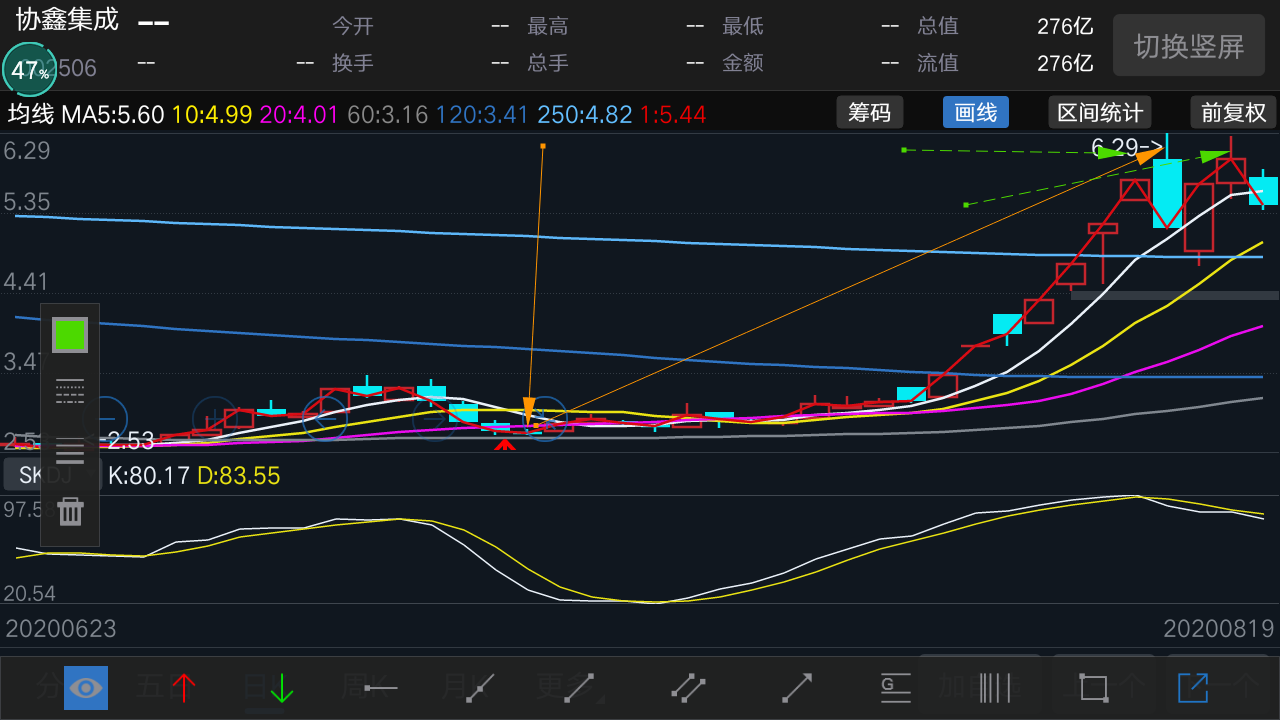Image resolution: width=1280 pixels, height=720 pixels.
Task: Click 120:3.41 moving average value
Action: tap(482, 114)
